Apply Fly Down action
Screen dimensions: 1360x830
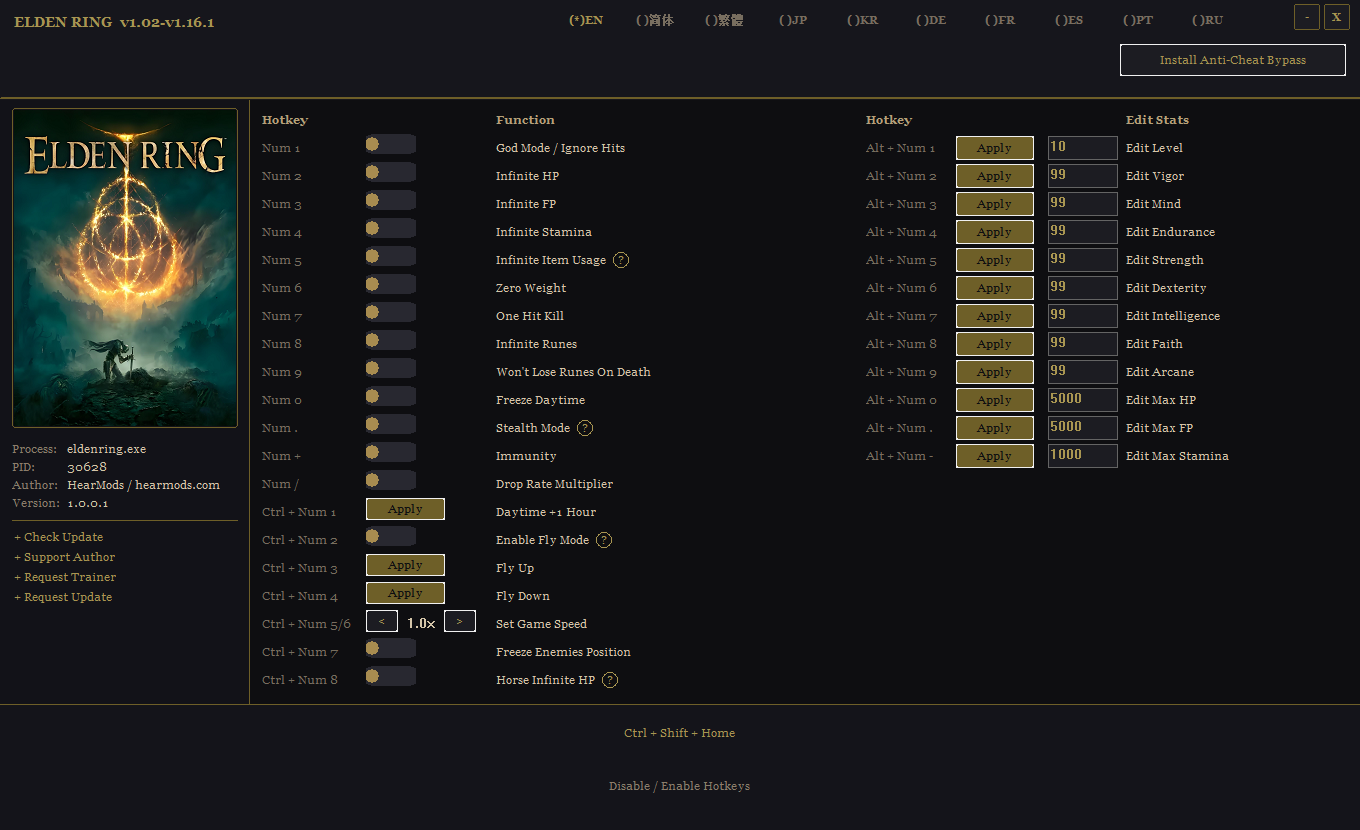[405, 593]
